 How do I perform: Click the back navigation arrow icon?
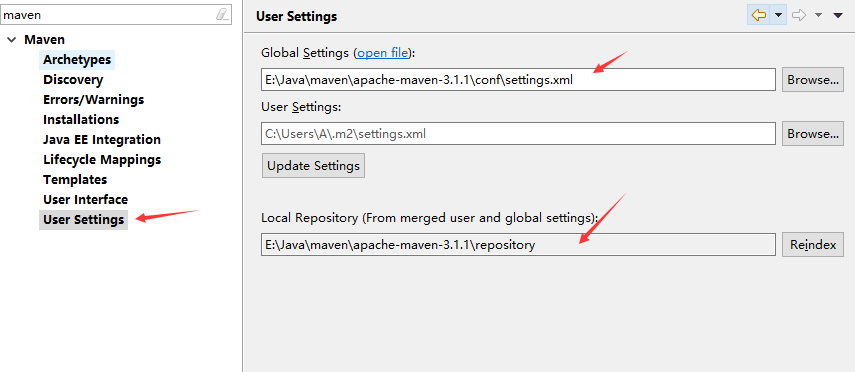tap(758, 15)
